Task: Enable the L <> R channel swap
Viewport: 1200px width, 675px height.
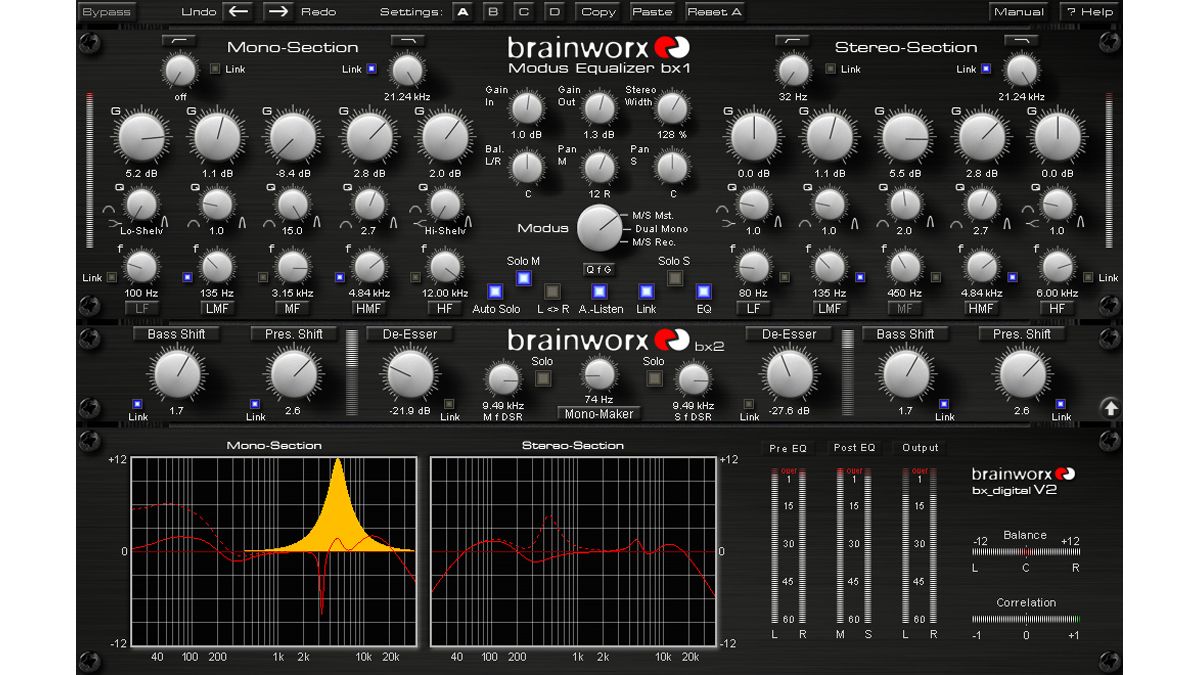Action: point(552,291)
